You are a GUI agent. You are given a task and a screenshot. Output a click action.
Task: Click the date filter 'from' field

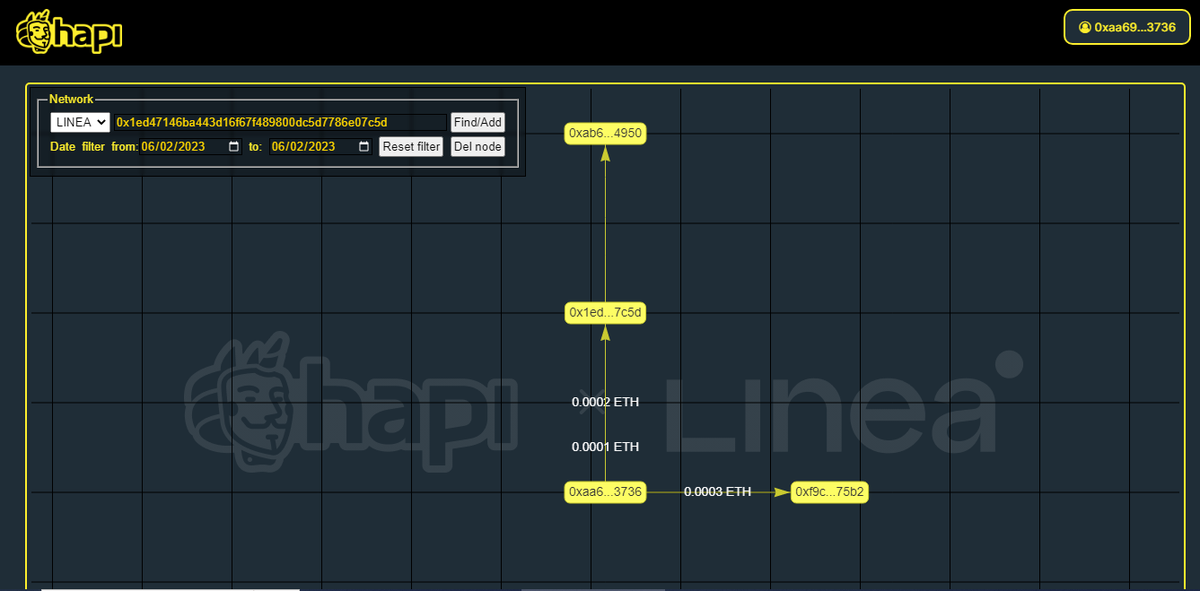(x=191, y=146)
